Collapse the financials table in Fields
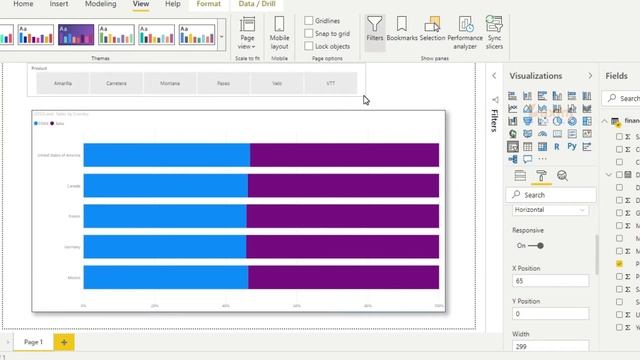 click(x=604, y=121)
